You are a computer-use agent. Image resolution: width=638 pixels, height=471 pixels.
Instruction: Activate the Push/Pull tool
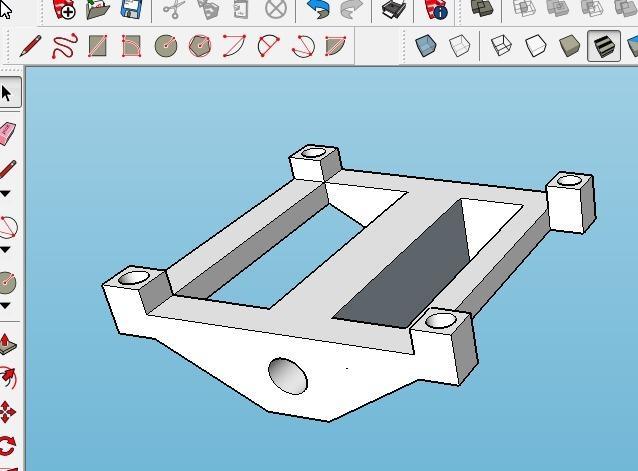[8, 344]
